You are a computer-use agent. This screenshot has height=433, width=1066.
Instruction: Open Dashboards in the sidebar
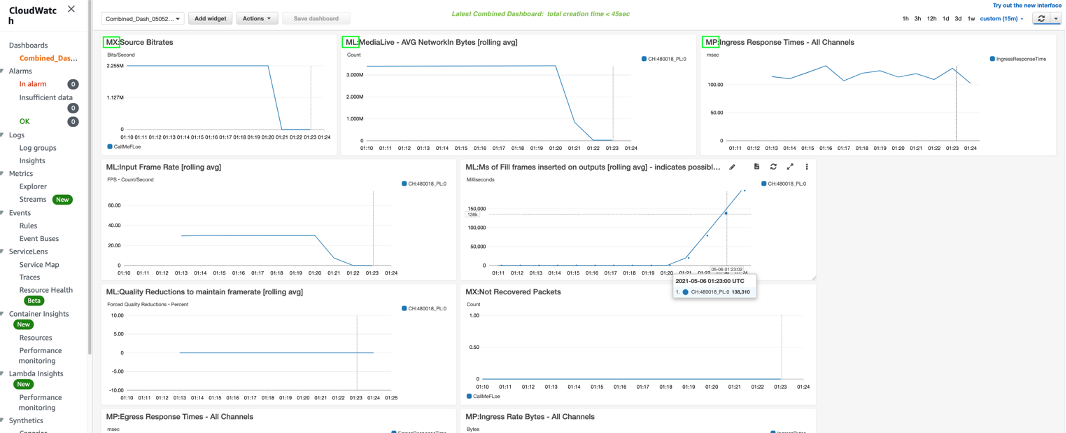[x=29, y=45]
